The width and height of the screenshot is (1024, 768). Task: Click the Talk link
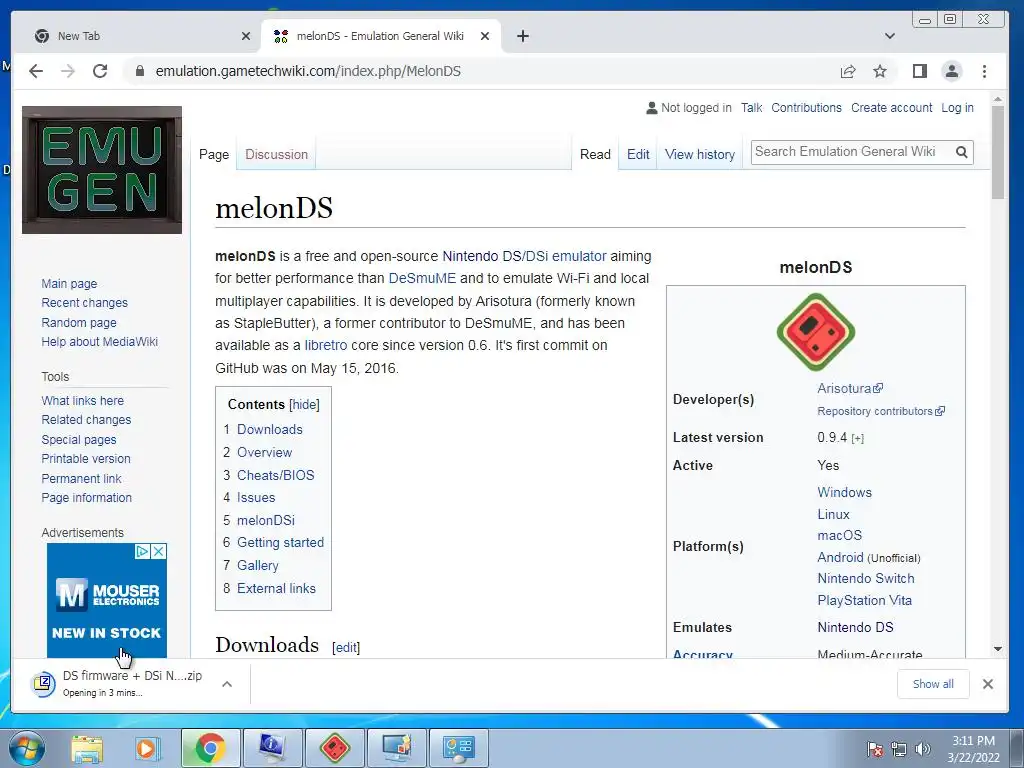(x=751, y=108)
